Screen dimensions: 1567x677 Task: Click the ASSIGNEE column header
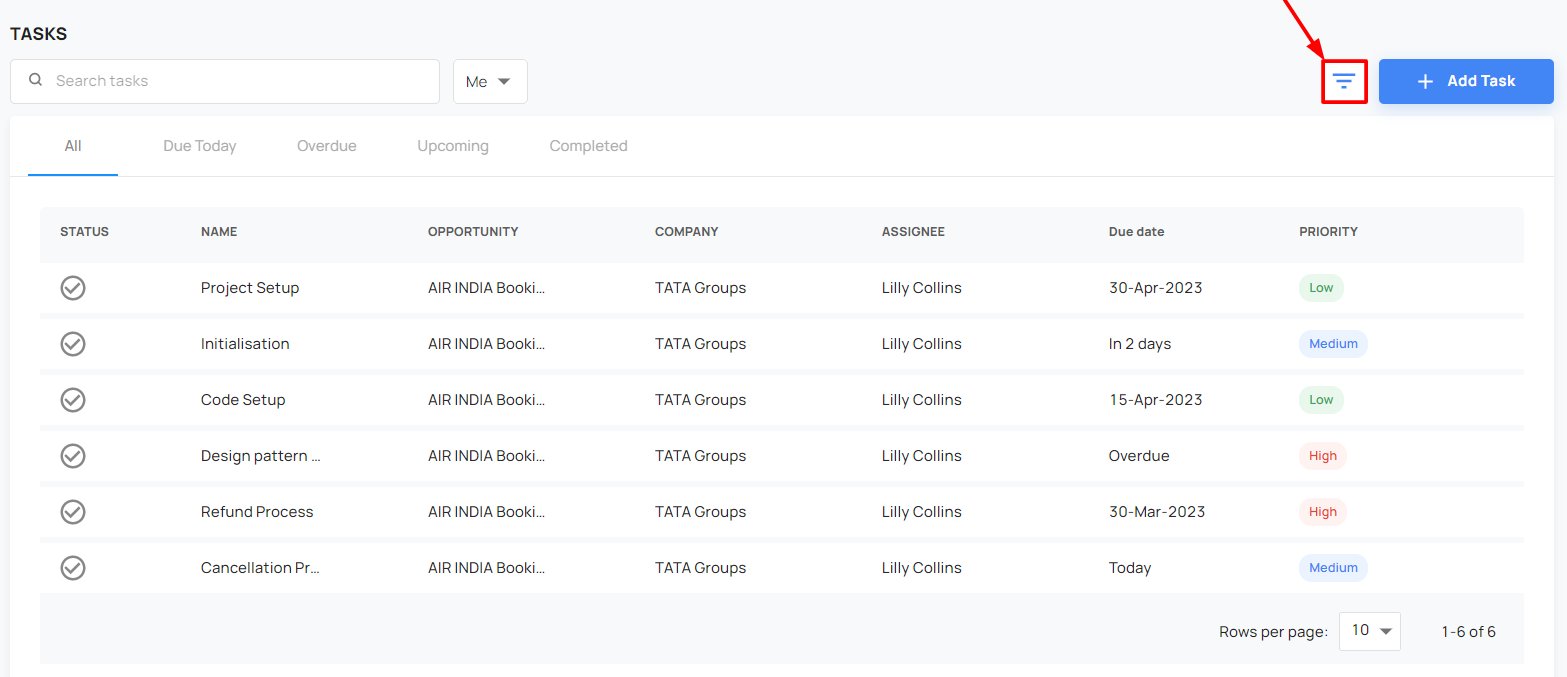pos(913,232)
